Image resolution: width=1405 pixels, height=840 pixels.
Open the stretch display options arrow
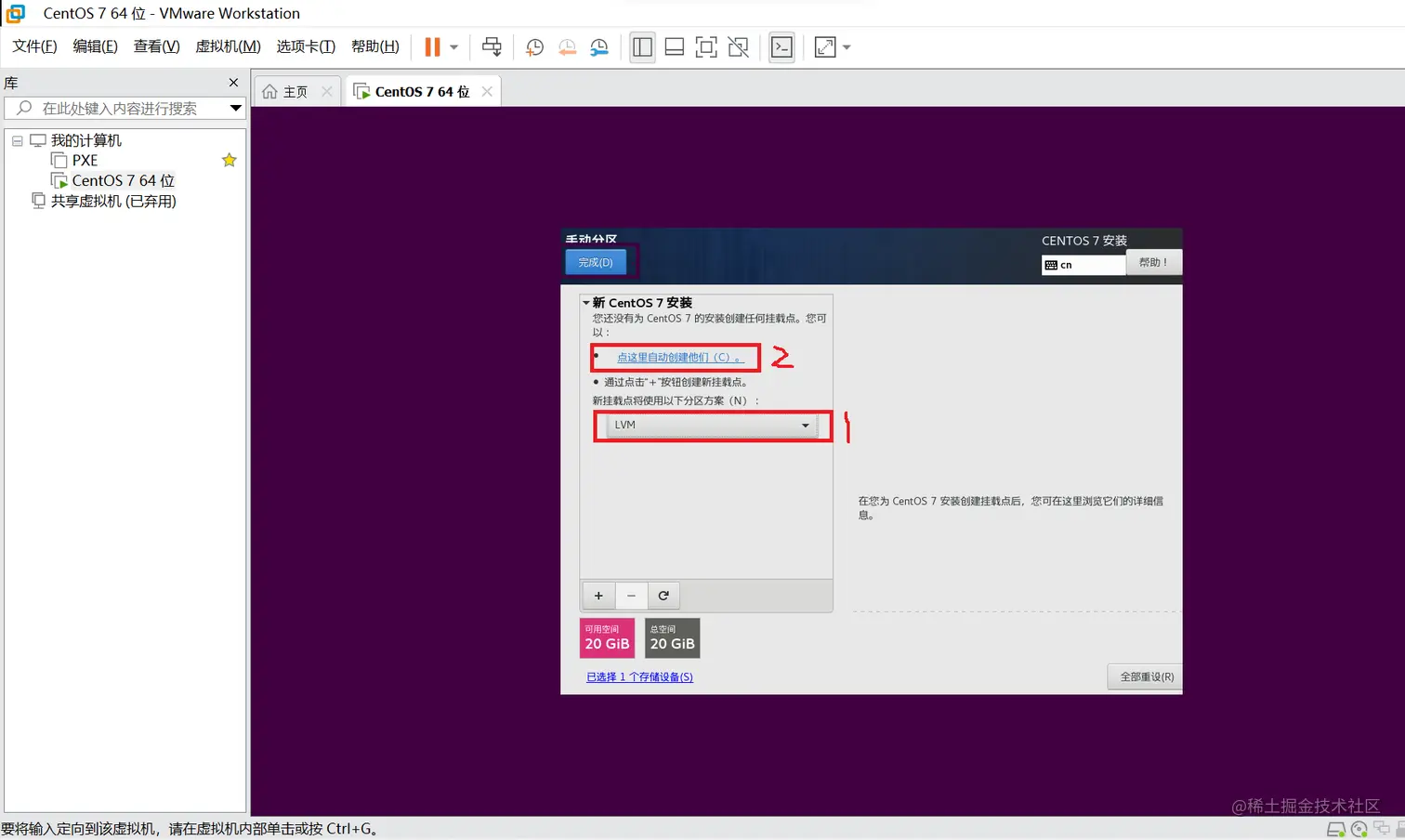pos(847,46)
